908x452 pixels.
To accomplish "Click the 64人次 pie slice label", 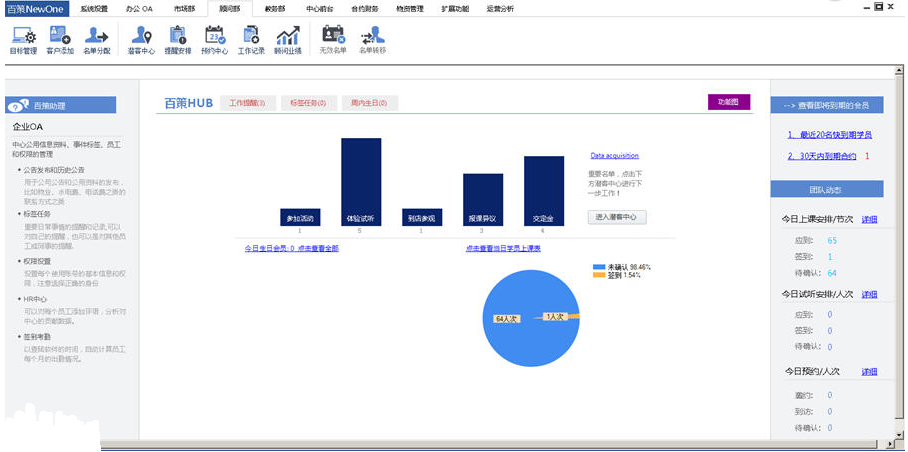I will coord(507,319).
